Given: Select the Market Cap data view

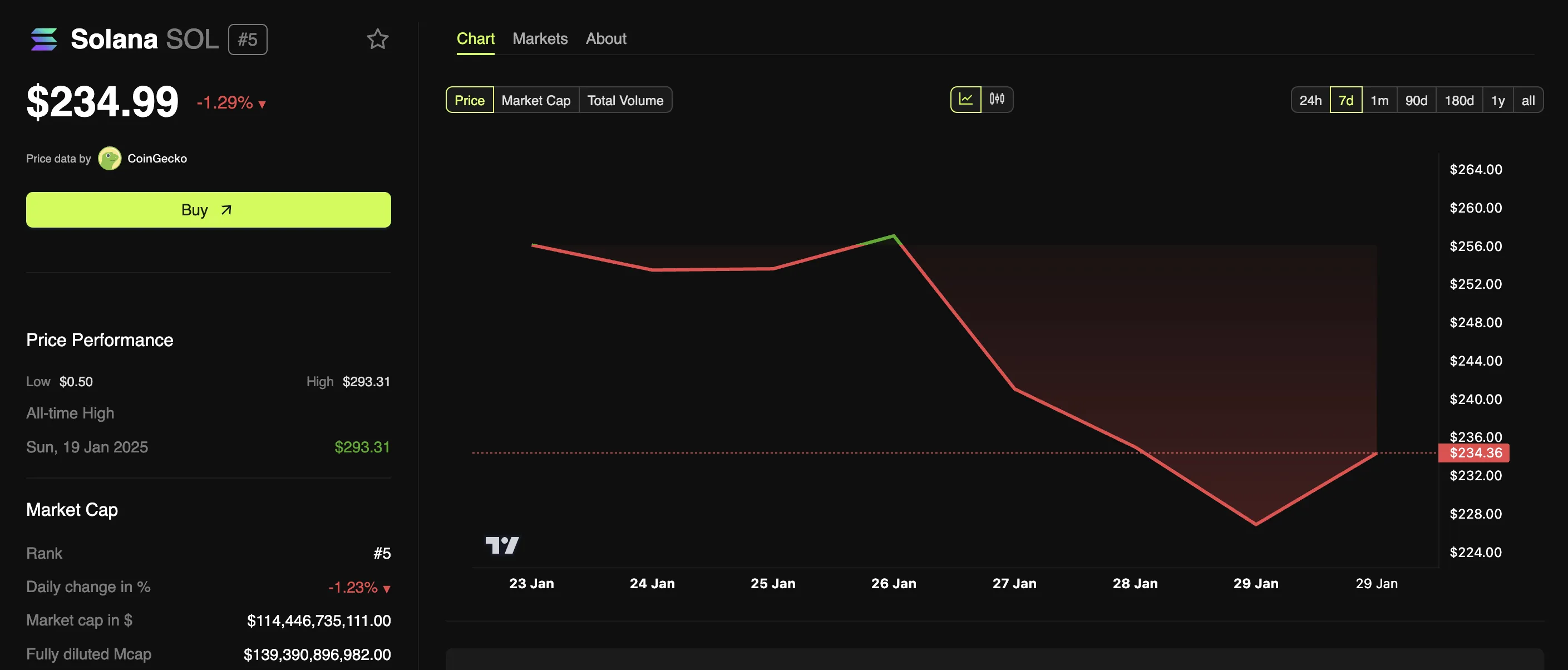Looking at the screenshot, I should click(536, 100).
